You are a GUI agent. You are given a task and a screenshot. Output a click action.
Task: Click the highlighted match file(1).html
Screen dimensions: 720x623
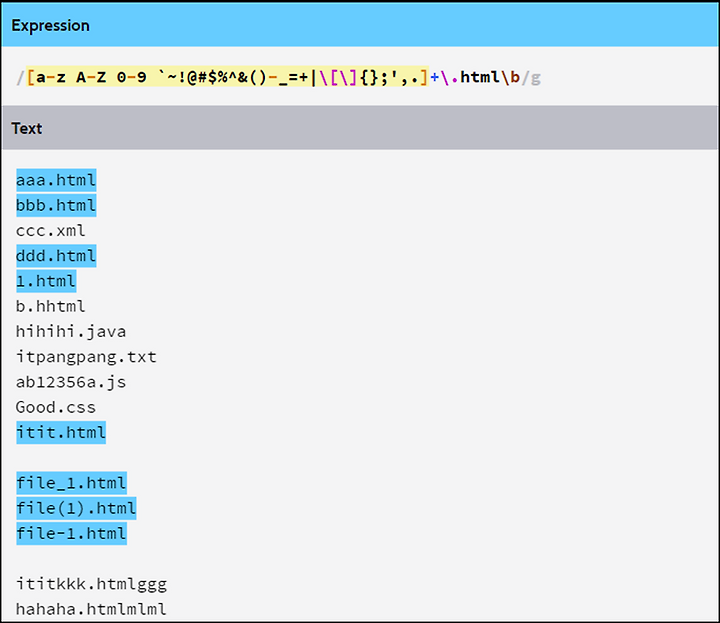76,508
